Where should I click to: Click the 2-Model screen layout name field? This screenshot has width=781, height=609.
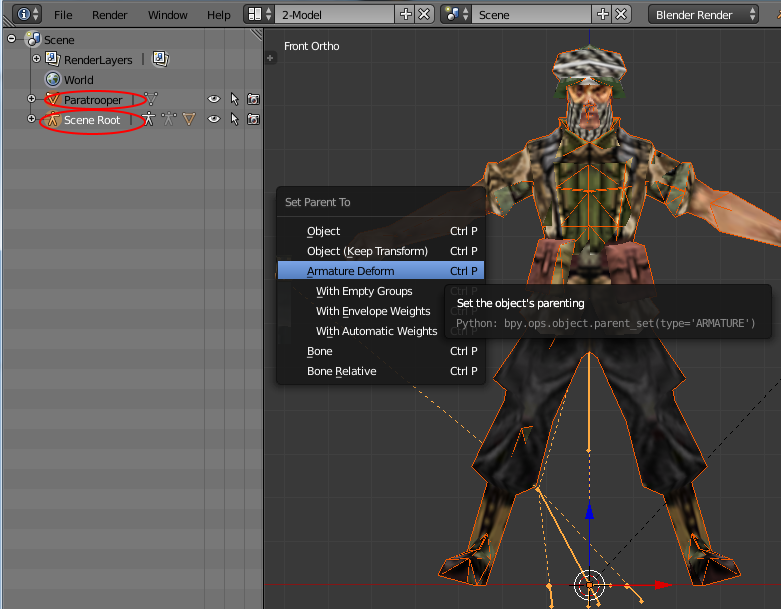coord(335,15)
